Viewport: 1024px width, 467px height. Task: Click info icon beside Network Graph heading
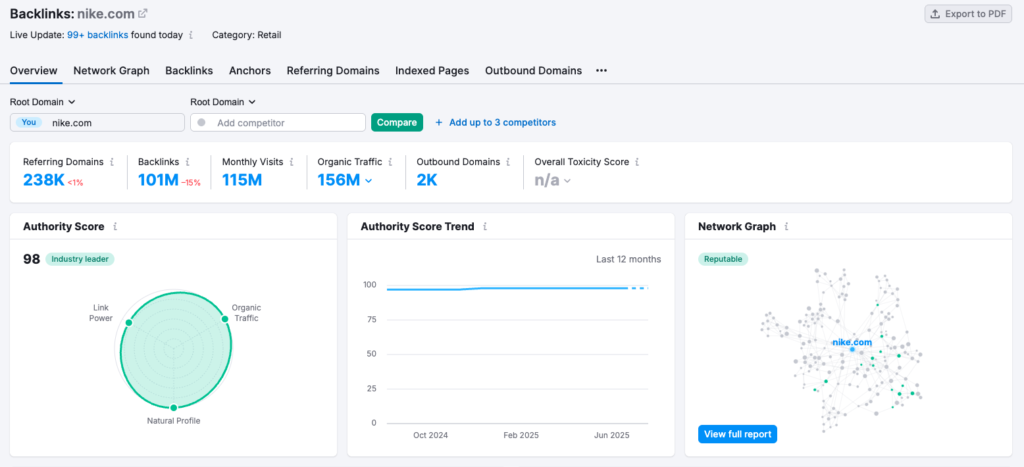pos(786,227)
